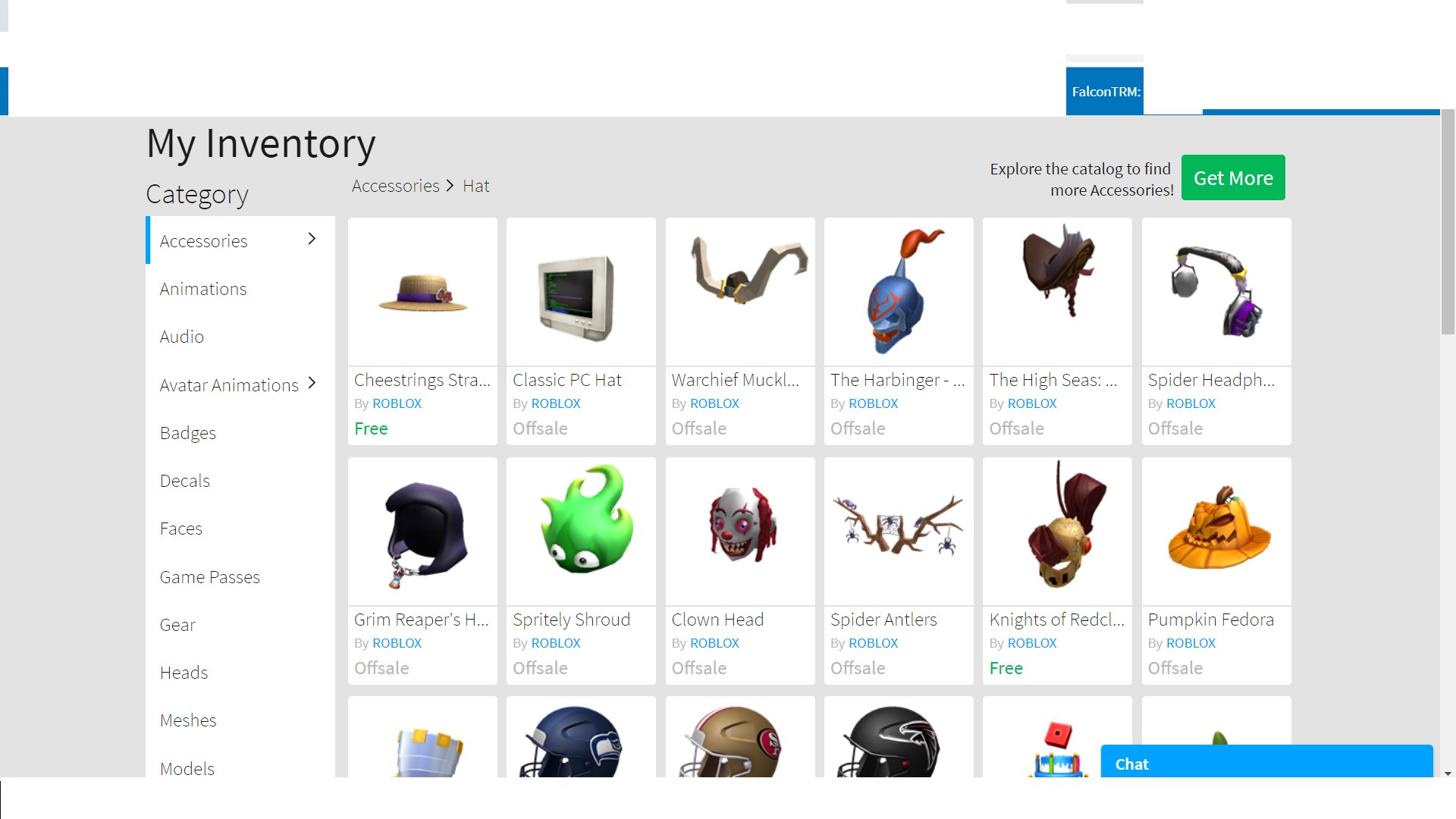This screenshot has height=819, width=1456.
Task: Click the page vertical scrollbar thumb
Action: pos(1448,220)
